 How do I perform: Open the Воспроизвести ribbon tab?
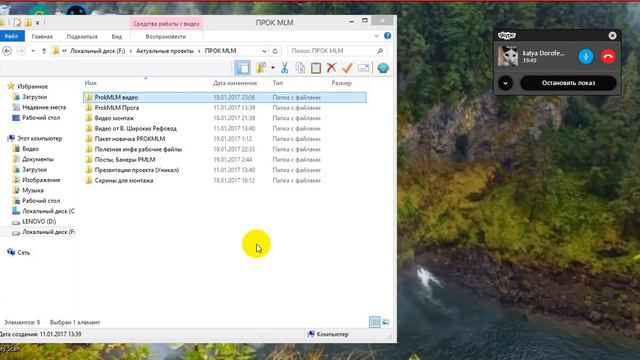(x=166, y=36)
